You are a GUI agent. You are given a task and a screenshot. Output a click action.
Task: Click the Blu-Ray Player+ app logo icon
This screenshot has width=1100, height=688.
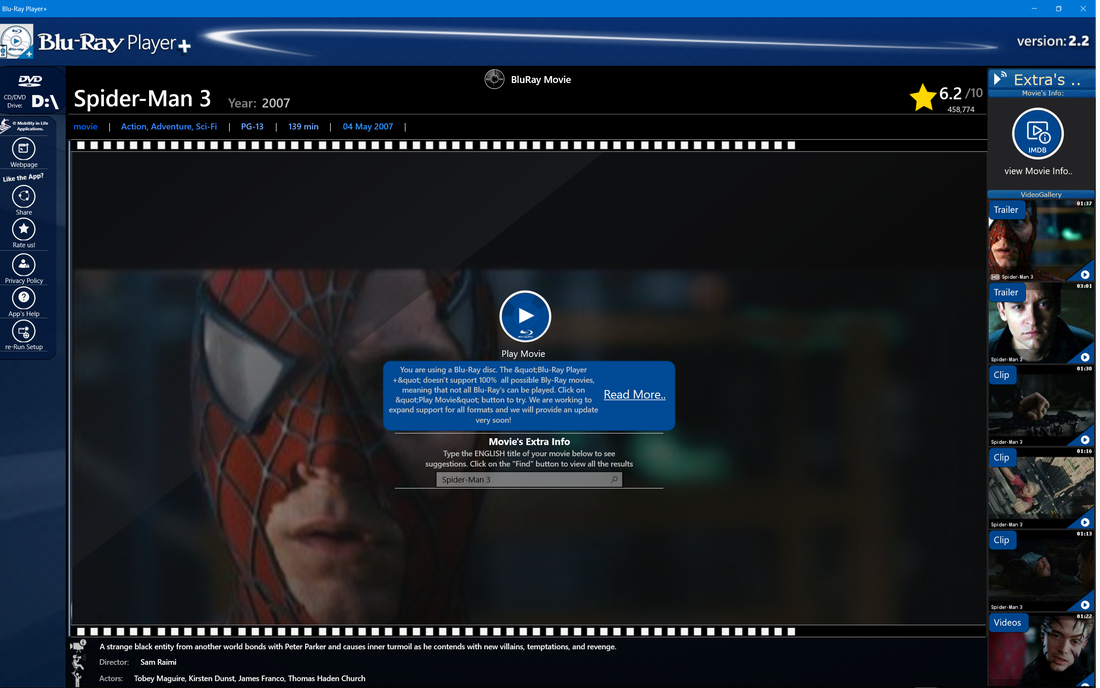[16, 41]
